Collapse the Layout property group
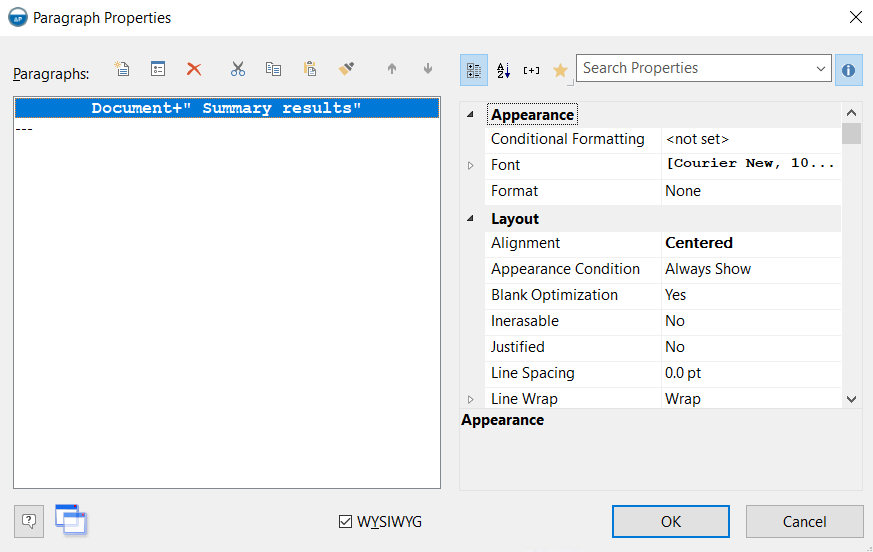The image size is (873, 552). click(x=471, y=219)
